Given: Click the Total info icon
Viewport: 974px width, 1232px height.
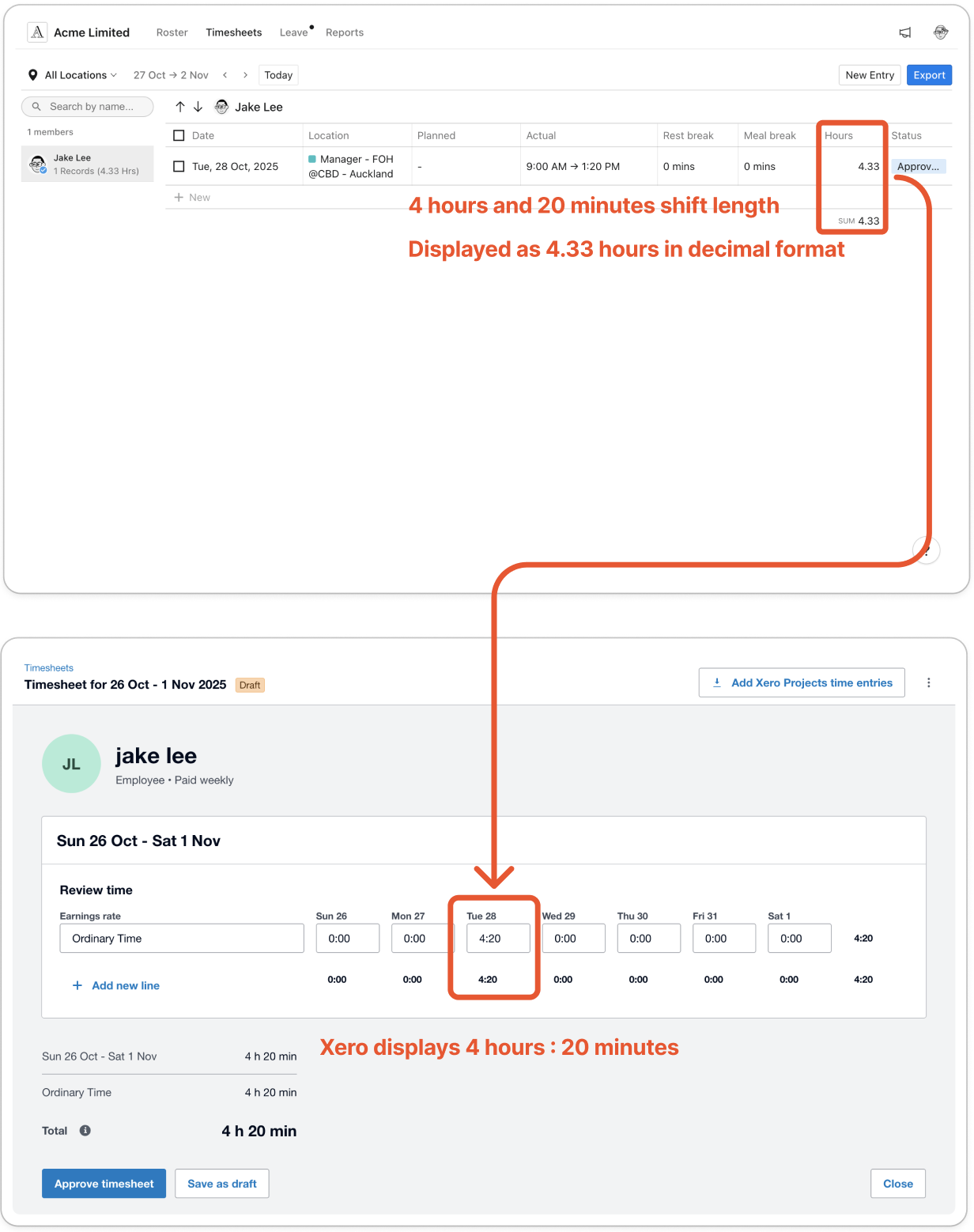Looking at the screenshot, I should pos(85,1131).
